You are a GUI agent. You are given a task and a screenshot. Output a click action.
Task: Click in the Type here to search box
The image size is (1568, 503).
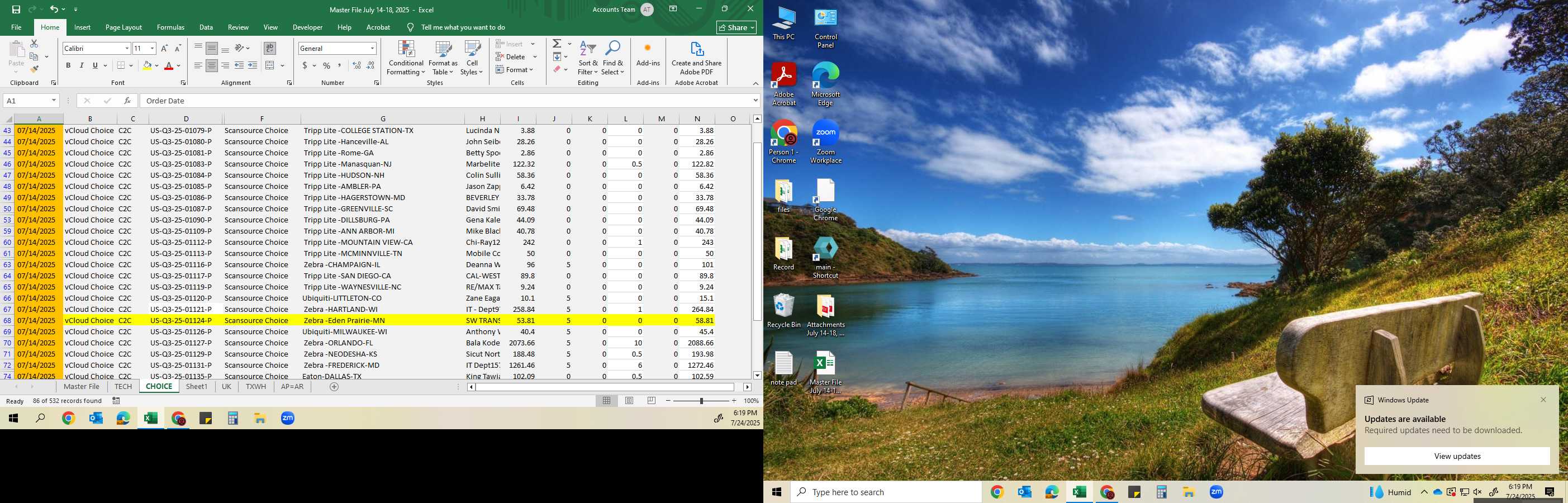886,492
